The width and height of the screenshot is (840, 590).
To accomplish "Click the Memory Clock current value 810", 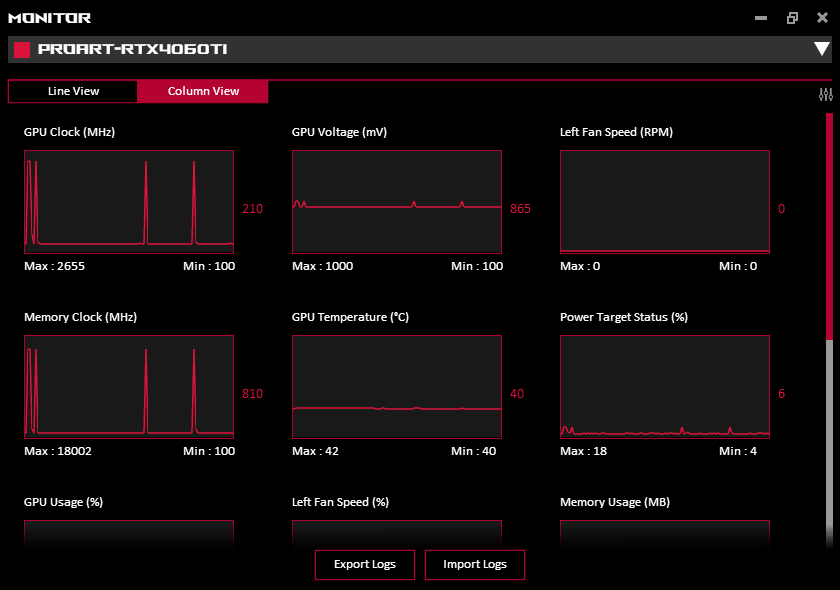I will coord(252,394).
